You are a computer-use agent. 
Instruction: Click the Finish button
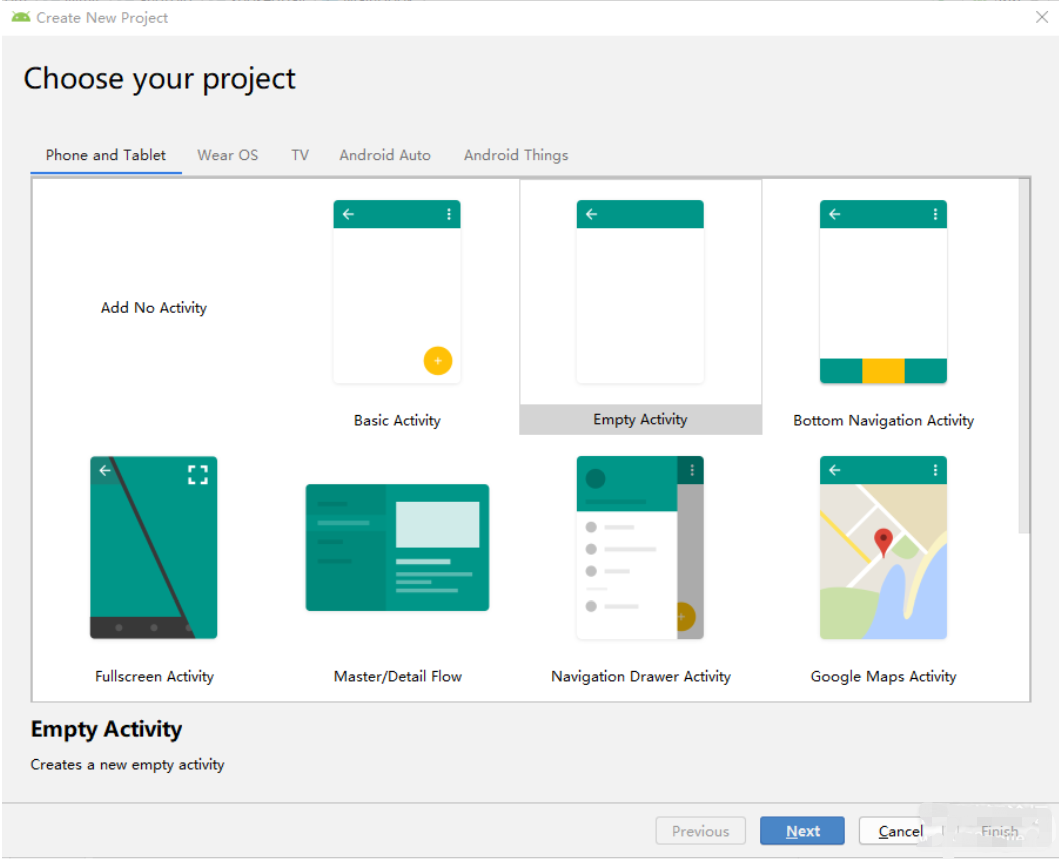click(x=1000, y=831)
